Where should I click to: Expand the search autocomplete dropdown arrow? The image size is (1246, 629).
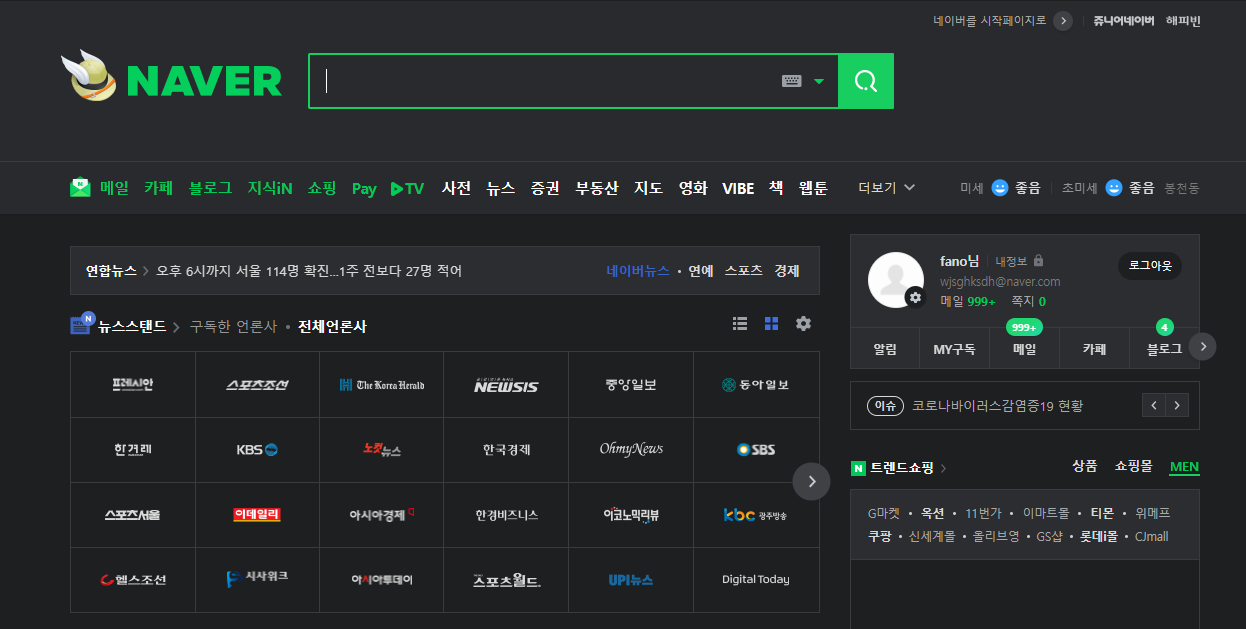click(819, 81)
